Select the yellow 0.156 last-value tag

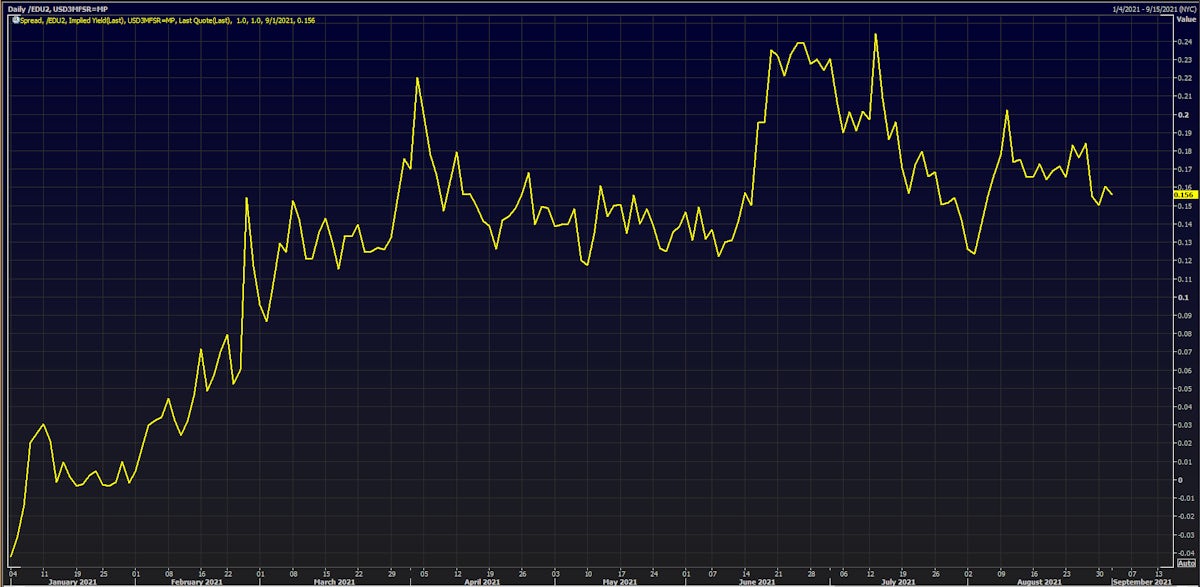click(x=1185, y=194)
